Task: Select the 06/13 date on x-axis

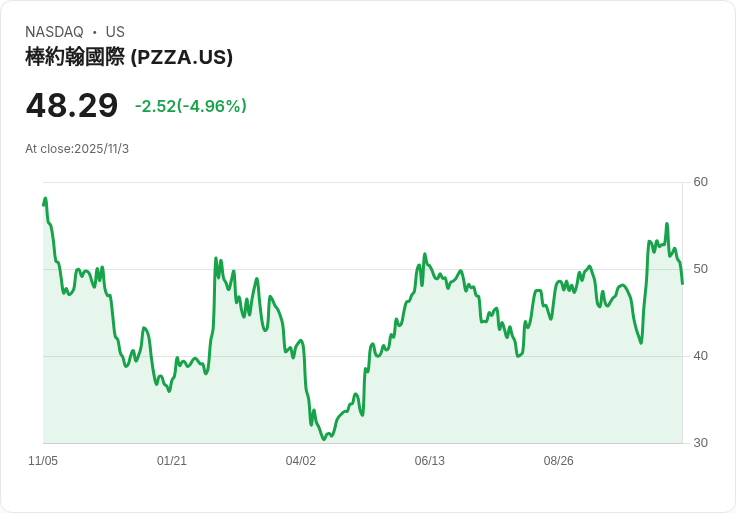Action: [x=430, y=461]
